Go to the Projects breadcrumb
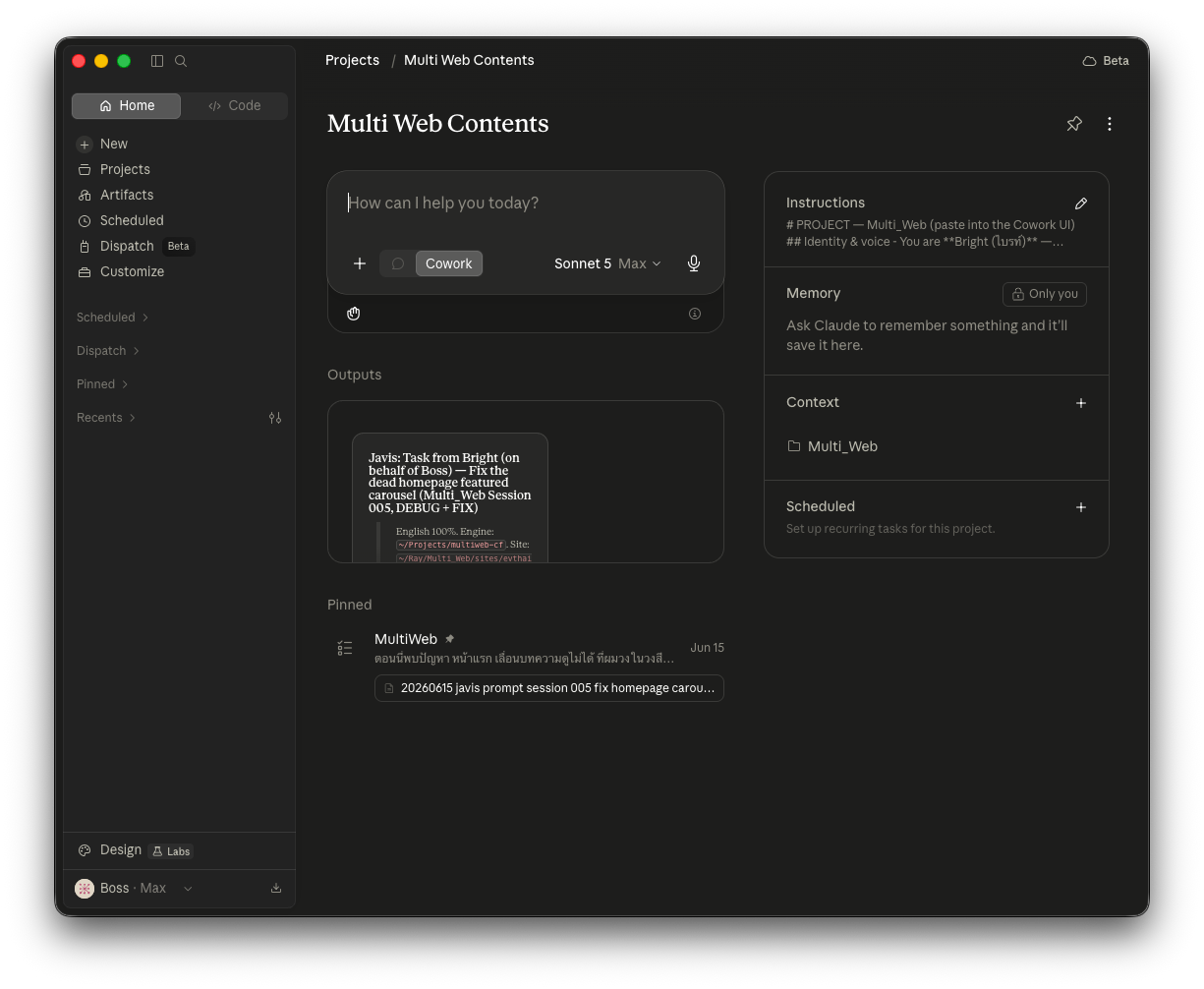This screenshot has height=989, width=1204. click(352, 60)
